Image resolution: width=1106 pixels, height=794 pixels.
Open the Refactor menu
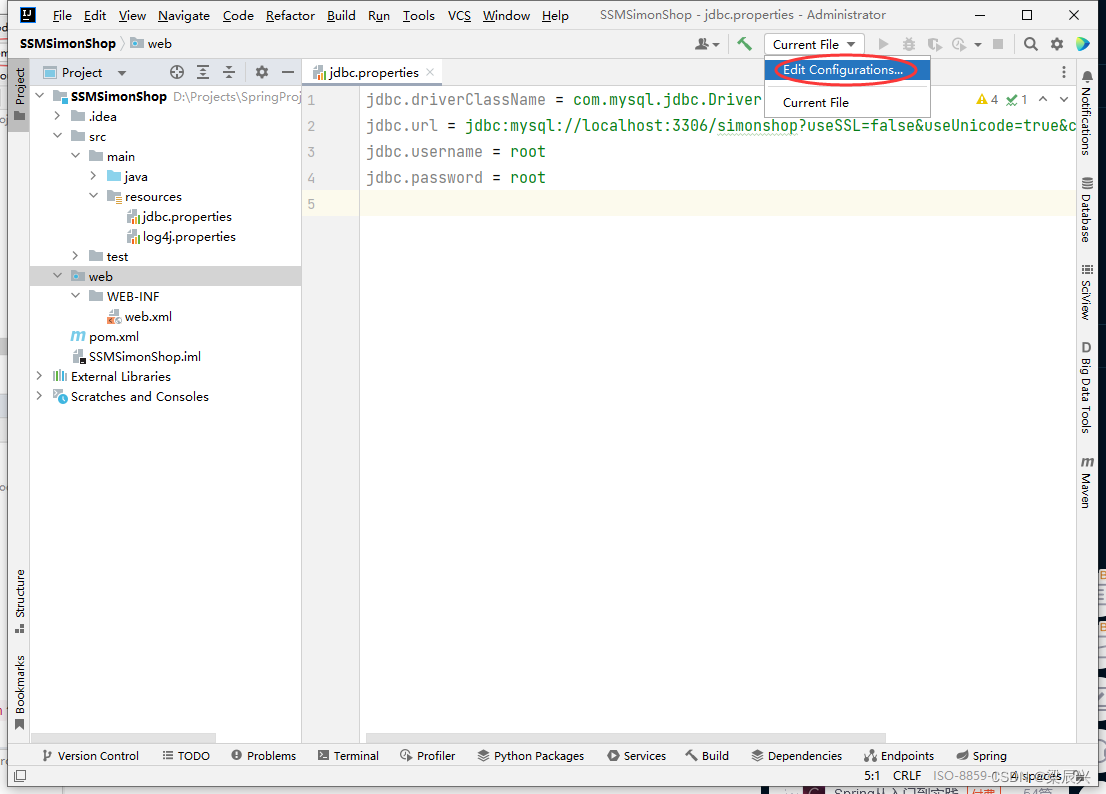290,16
